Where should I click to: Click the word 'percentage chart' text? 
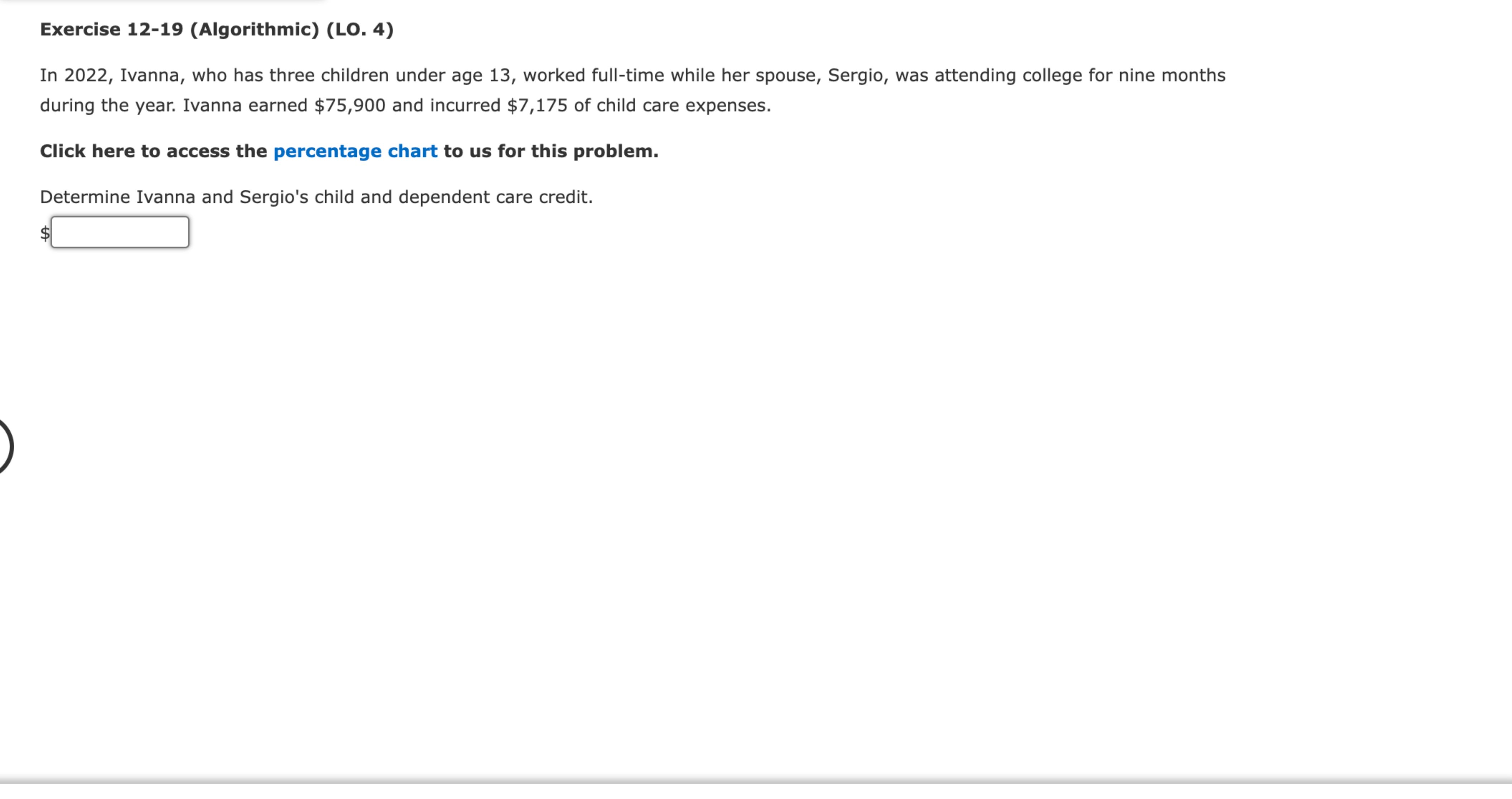click(x=355, y=151)
